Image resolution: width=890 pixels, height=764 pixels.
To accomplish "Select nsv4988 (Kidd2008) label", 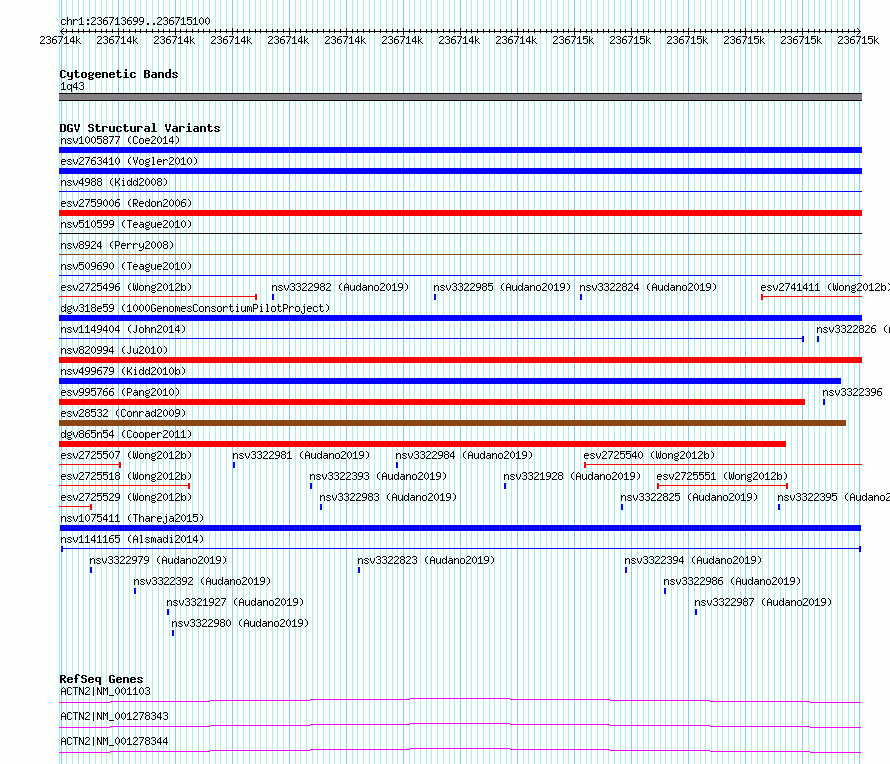I will click(x=114, y=182).
